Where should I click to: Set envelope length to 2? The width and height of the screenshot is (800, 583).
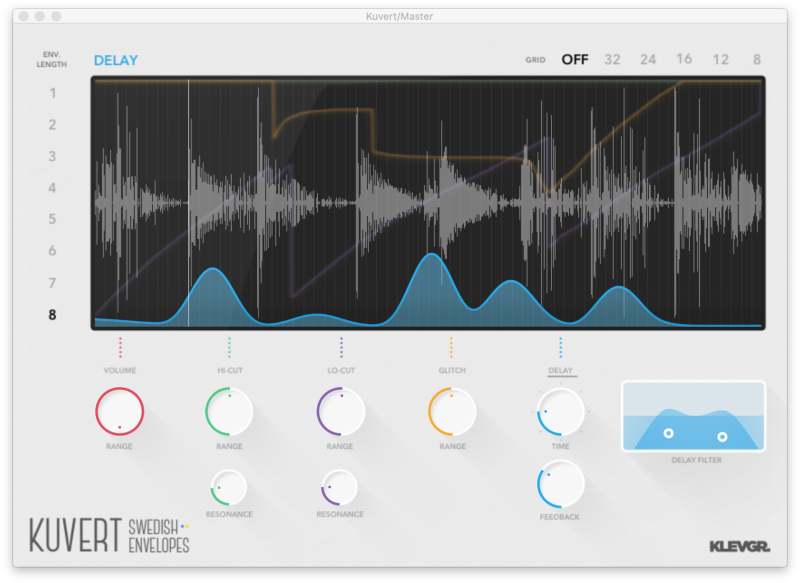click(x=52, y=125)
